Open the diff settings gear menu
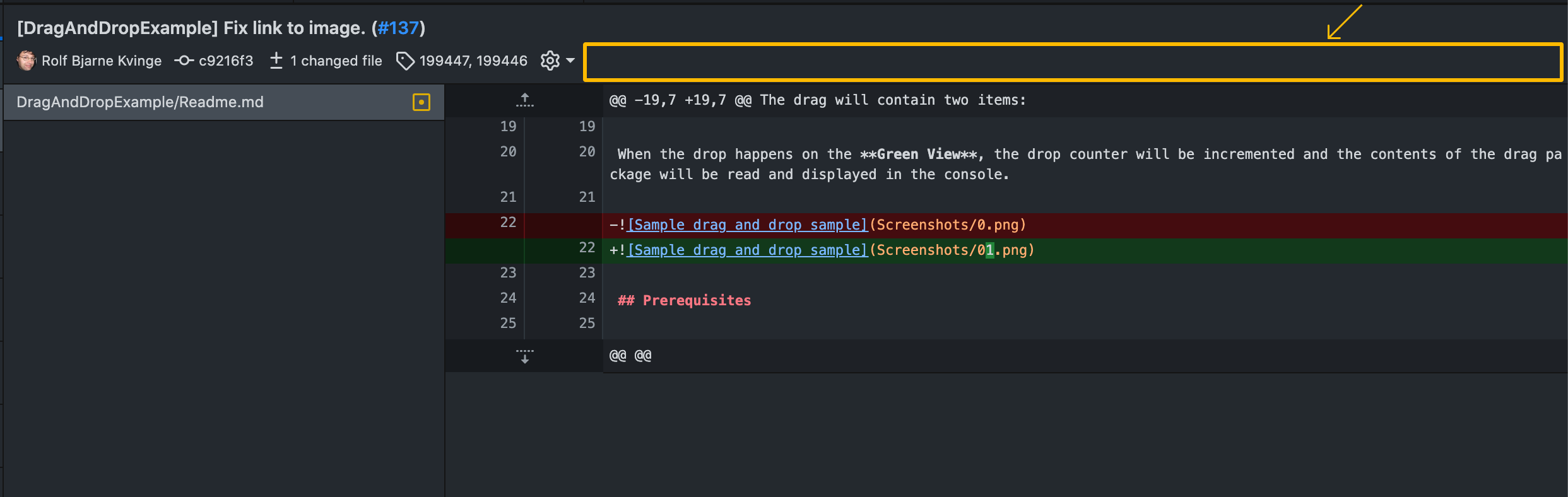The height and width of the screenshot is (497, 1568). click(550, 61)
